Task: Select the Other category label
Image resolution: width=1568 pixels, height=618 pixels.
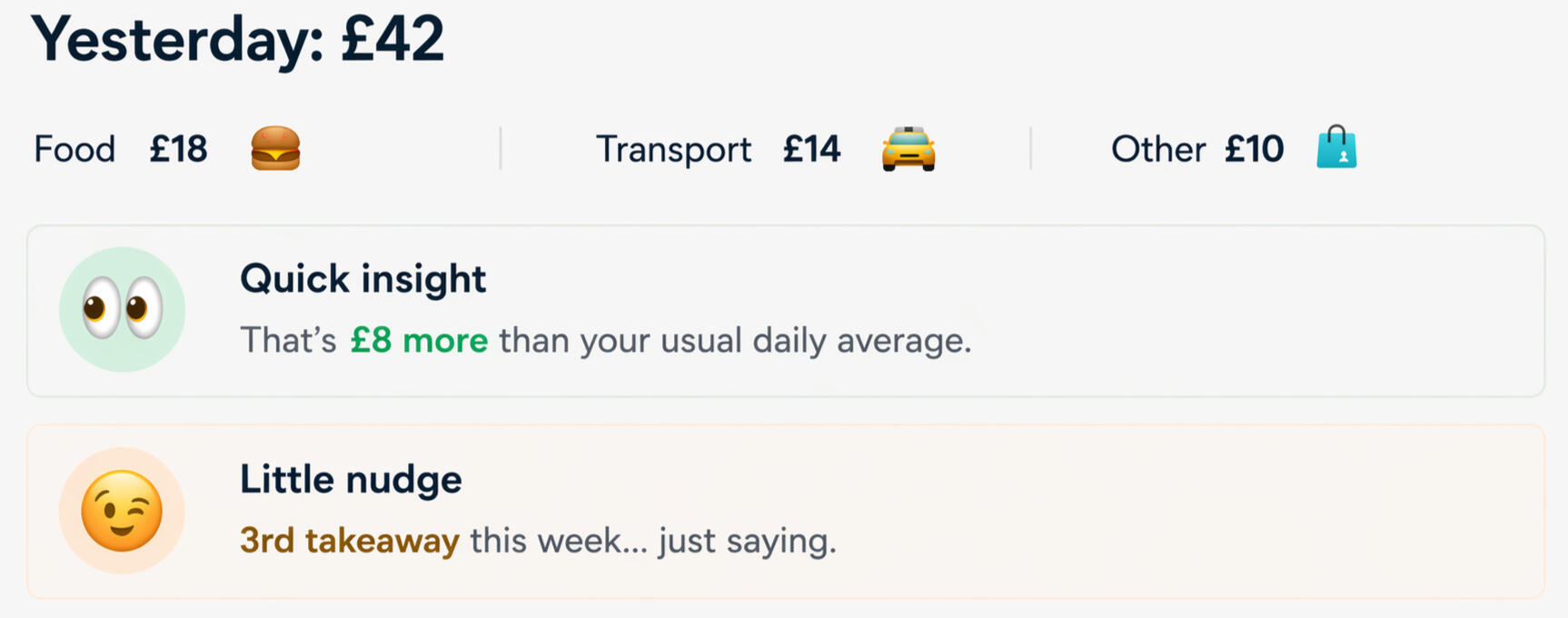Action: (x=1157, y=149)
